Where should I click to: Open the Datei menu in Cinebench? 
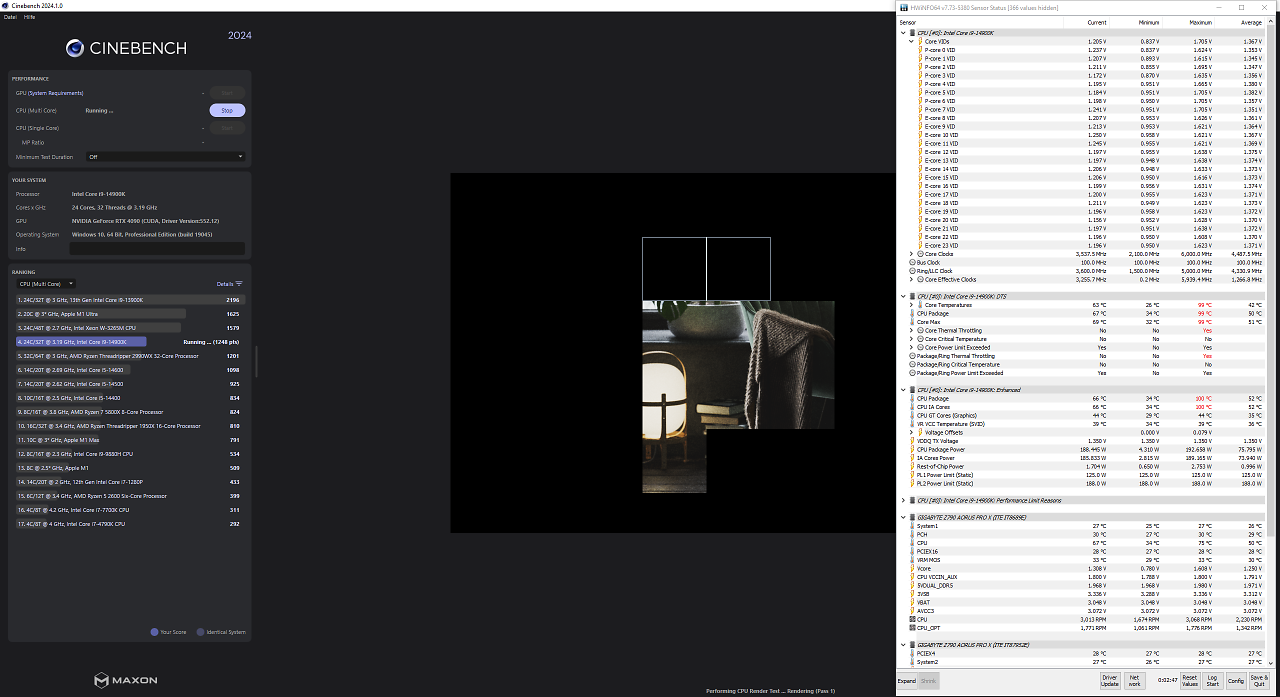click(x=10, y=17)
